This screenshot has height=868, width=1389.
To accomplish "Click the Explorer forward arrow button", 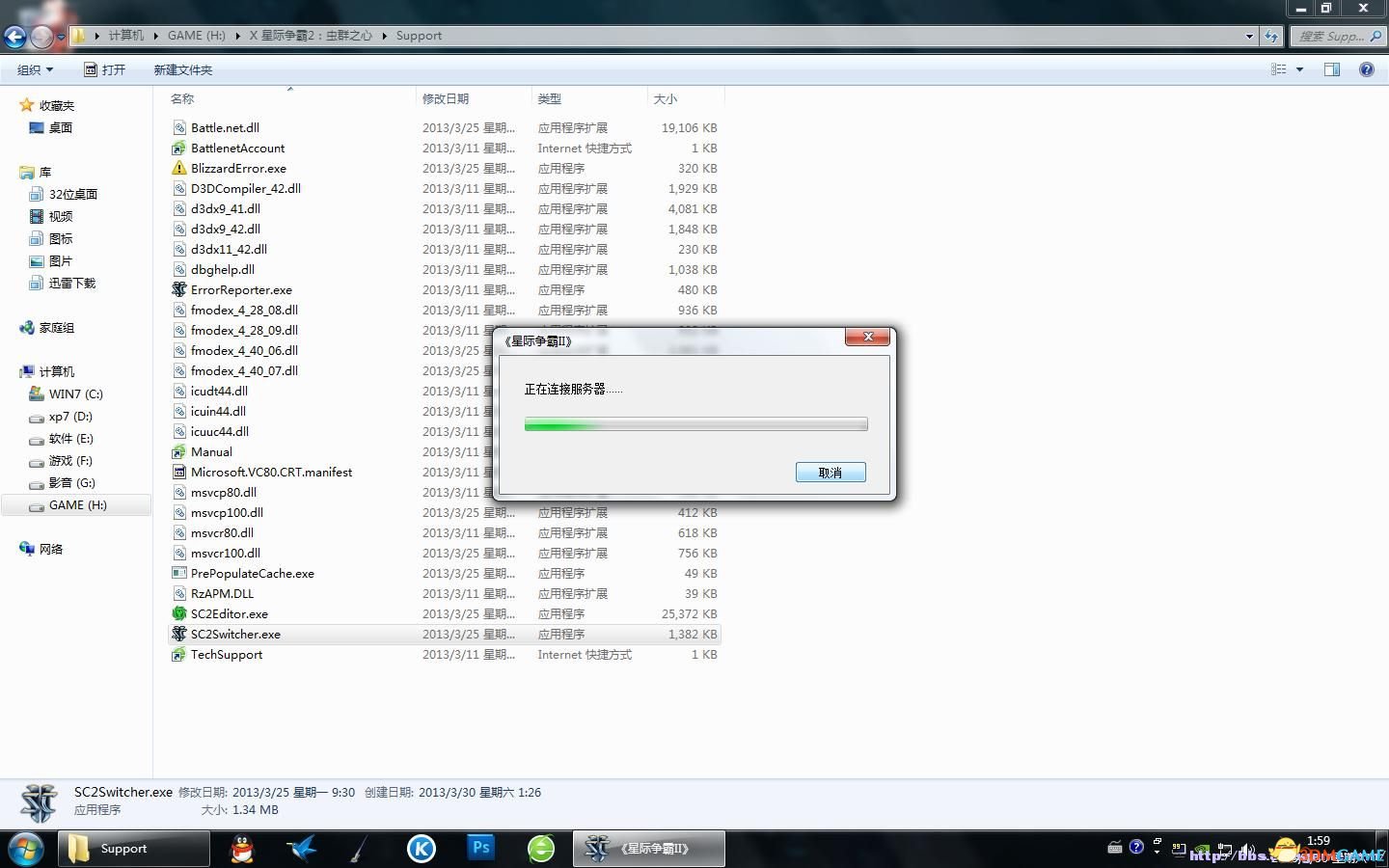I will coord(41,37).
